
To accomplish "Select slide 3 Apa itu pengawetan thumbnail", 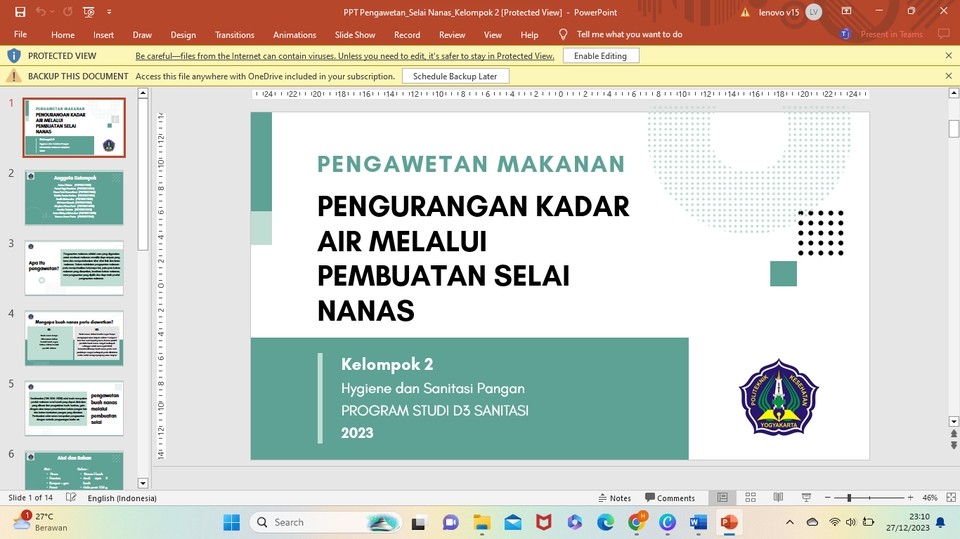I will click(x=74, y=268).
